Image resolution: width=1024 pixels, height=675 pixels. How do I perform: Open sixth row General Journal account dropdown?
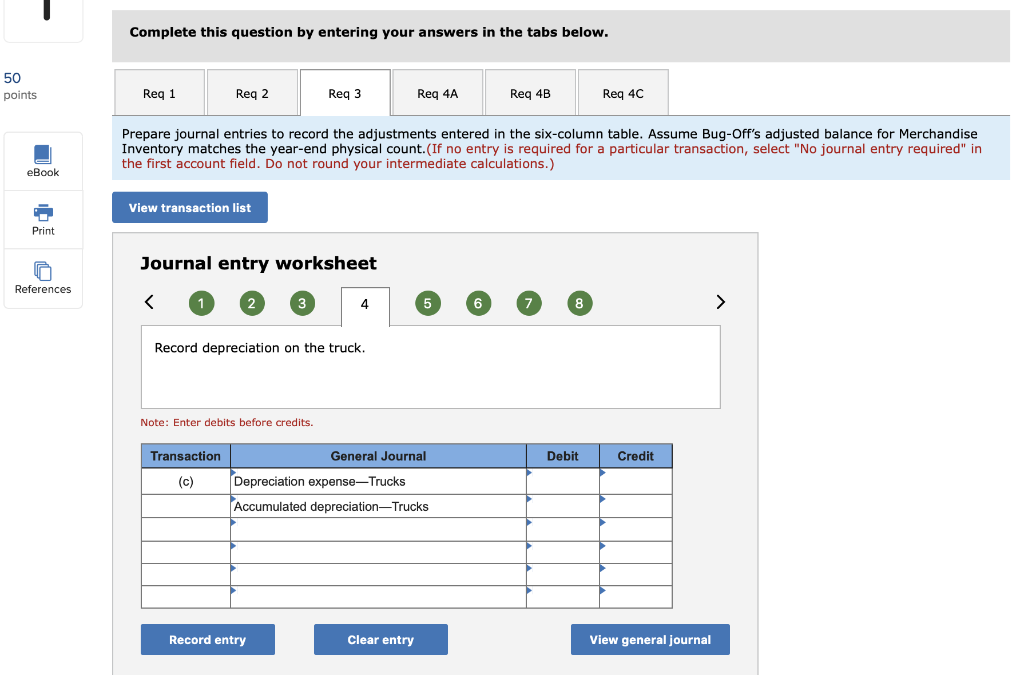point(378,597)
